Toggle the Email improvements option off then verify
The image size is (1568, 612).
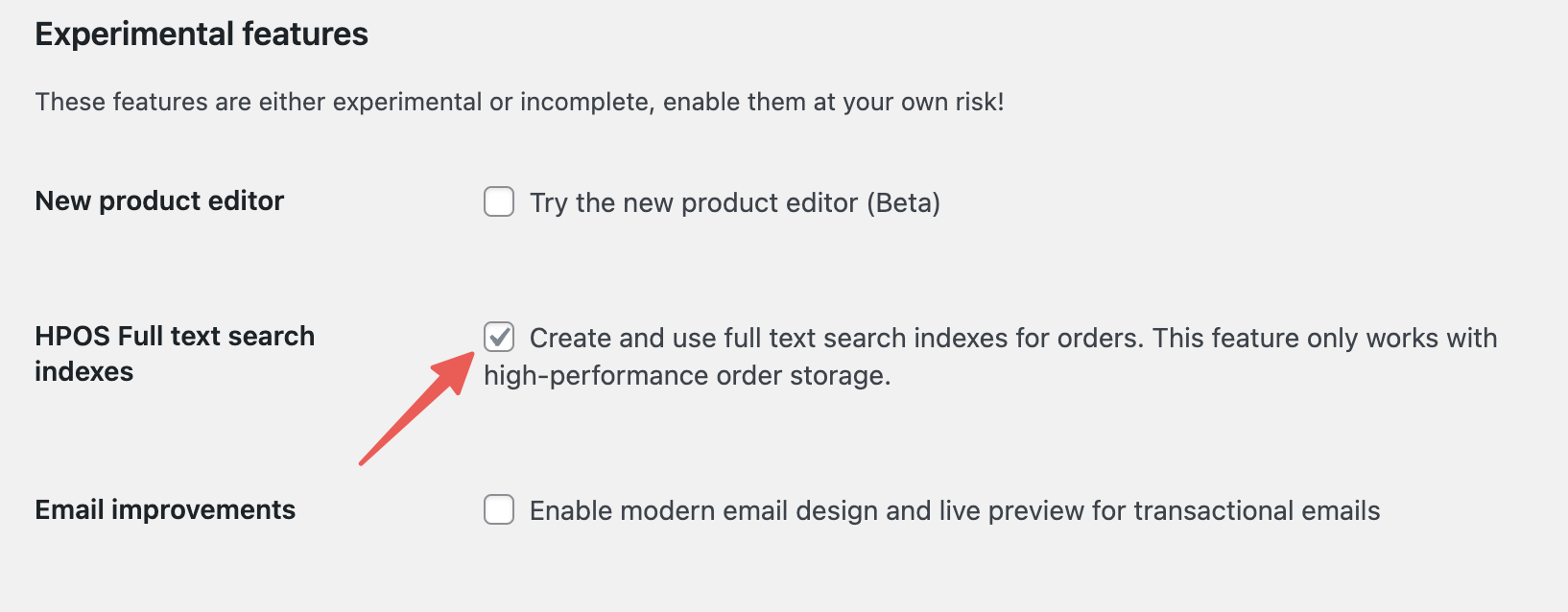(x=498, y=510)
